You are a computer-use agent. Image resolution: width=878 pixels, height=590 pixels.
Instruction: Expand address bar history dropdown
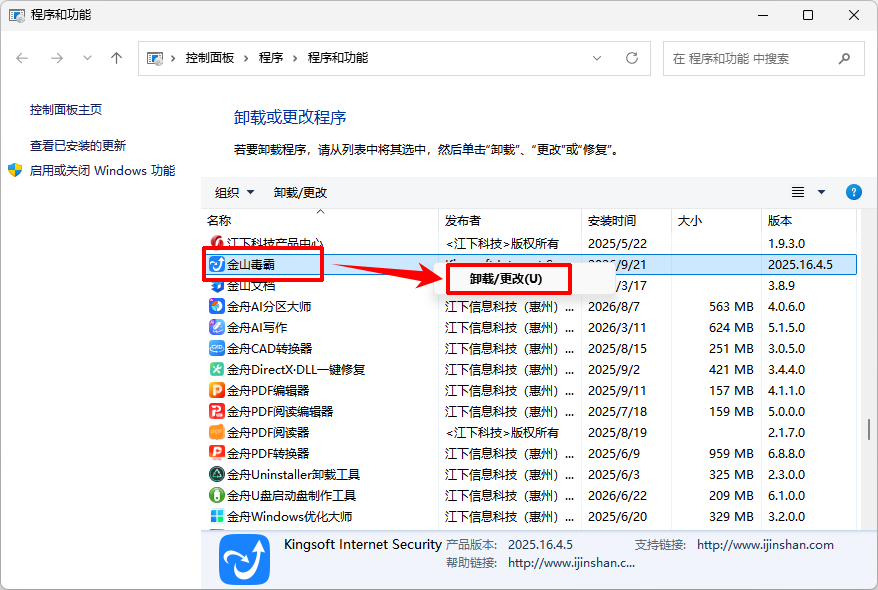click(x=597, y=58)
